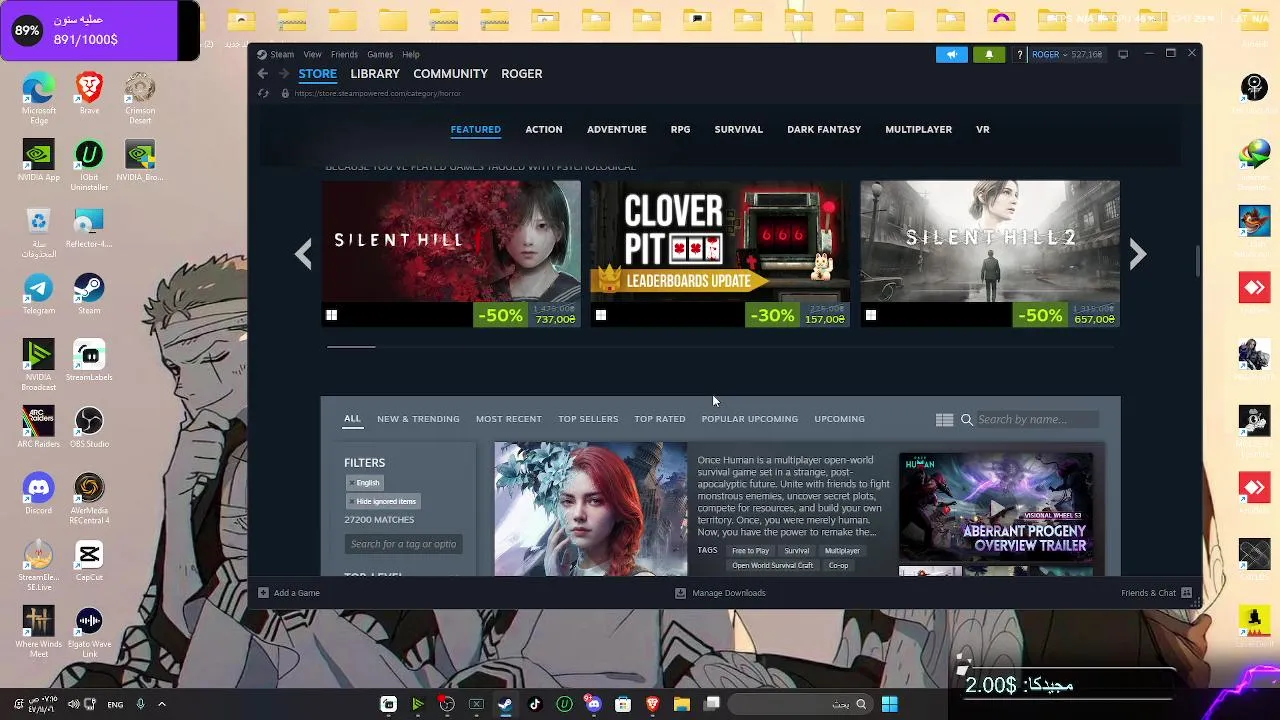Click Windows Start button on taskbar
The height and width of the screenshot is (720, 1280).
889,704
